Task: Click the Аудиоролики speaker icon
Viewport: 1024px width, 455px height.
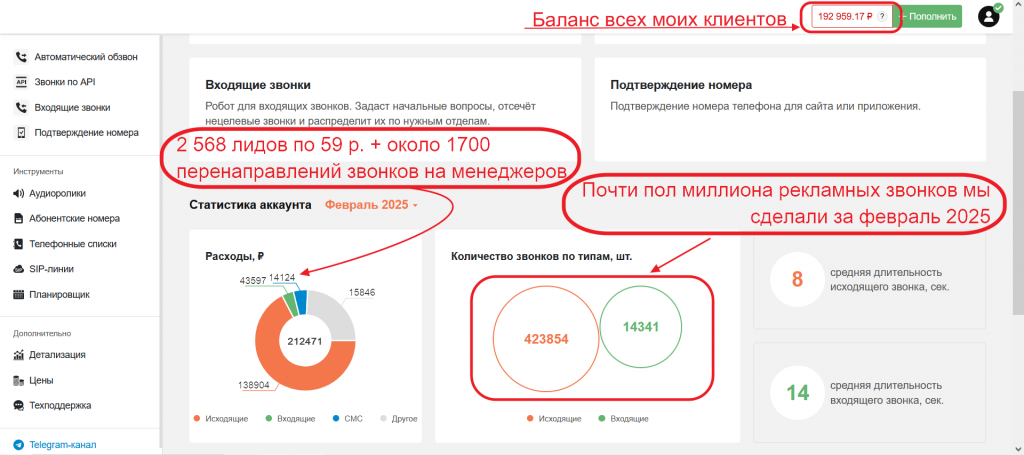Action: click(18, 193)
